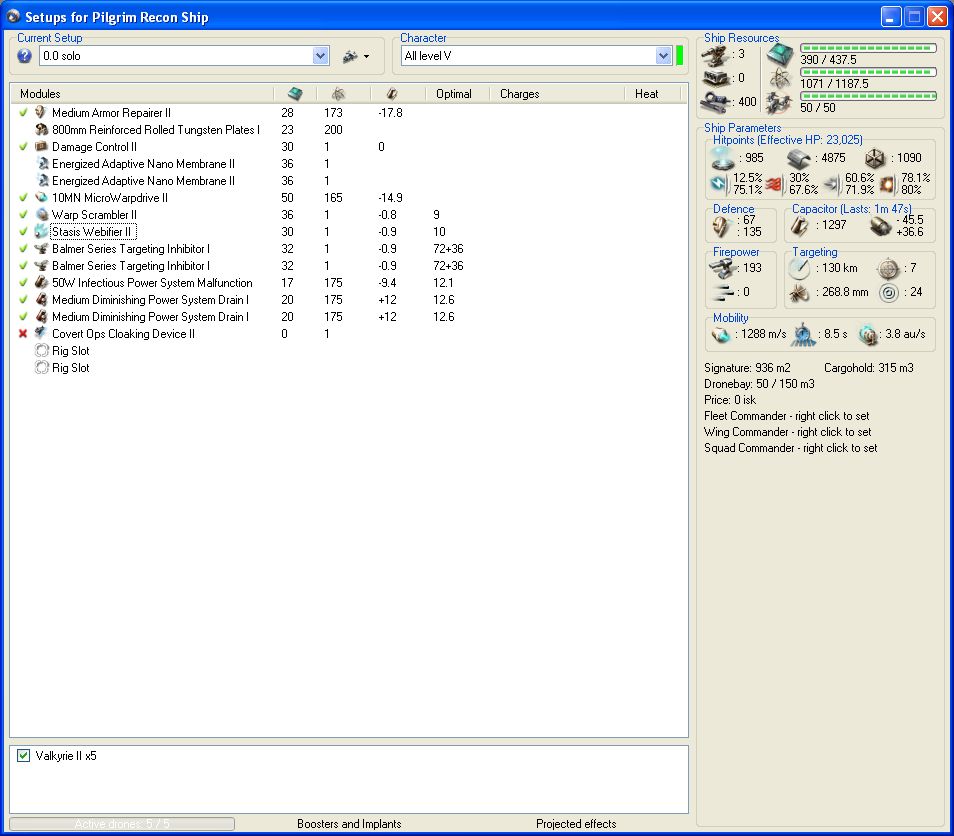Click the Warp Scrambler II module icon

tap(41, 215)
